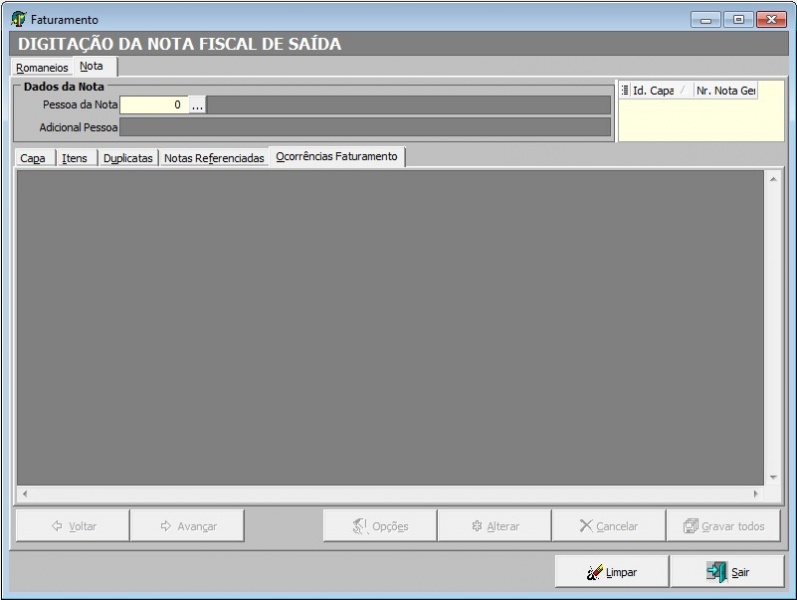Click the grid column selector indicator icon

point(625,91)
